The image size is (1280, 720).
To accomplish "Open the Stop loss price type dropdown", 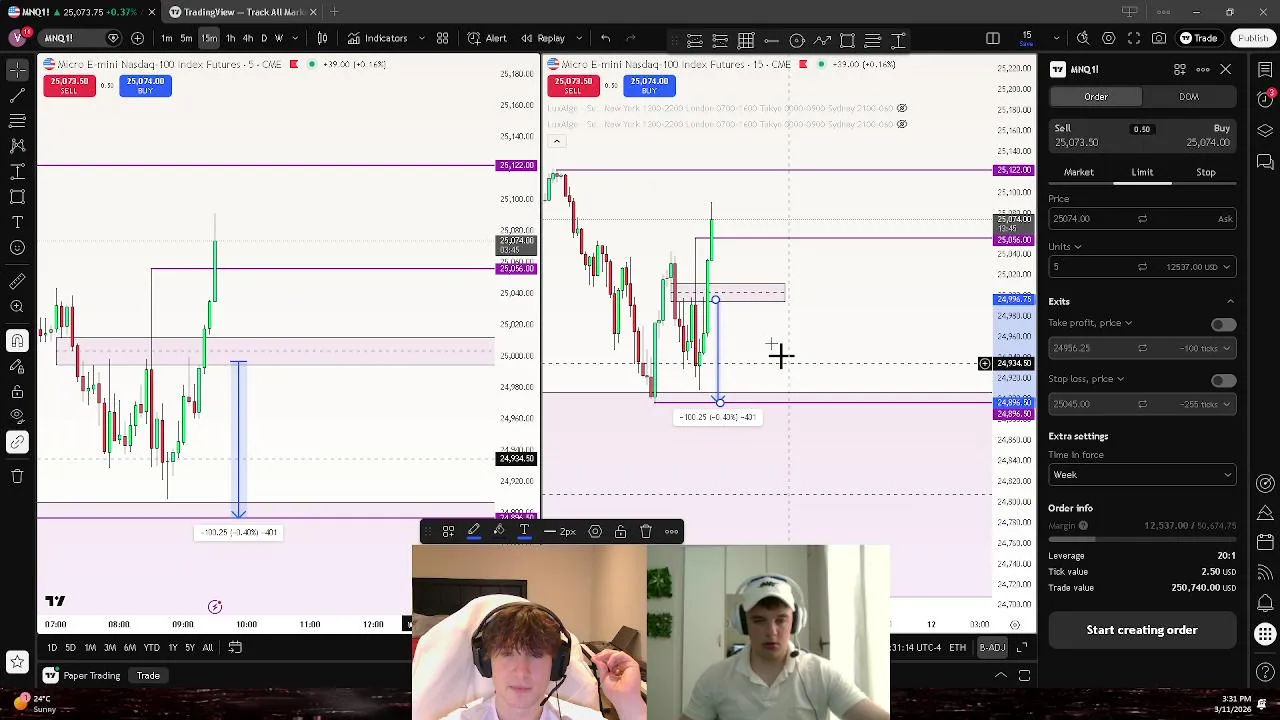I will [1086, 379].
